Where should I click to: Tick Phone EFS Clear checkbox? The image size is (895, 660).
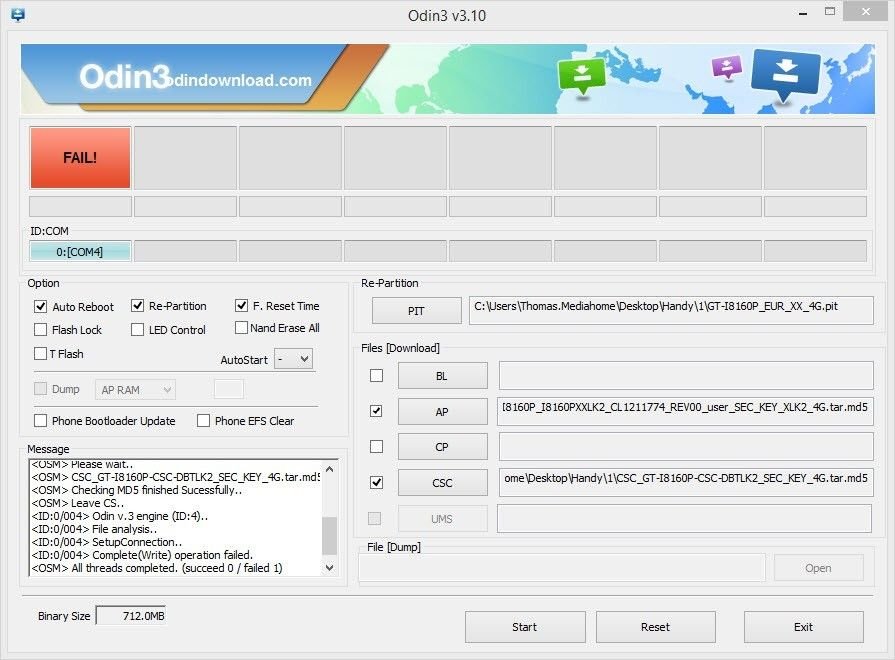point(203,421)
